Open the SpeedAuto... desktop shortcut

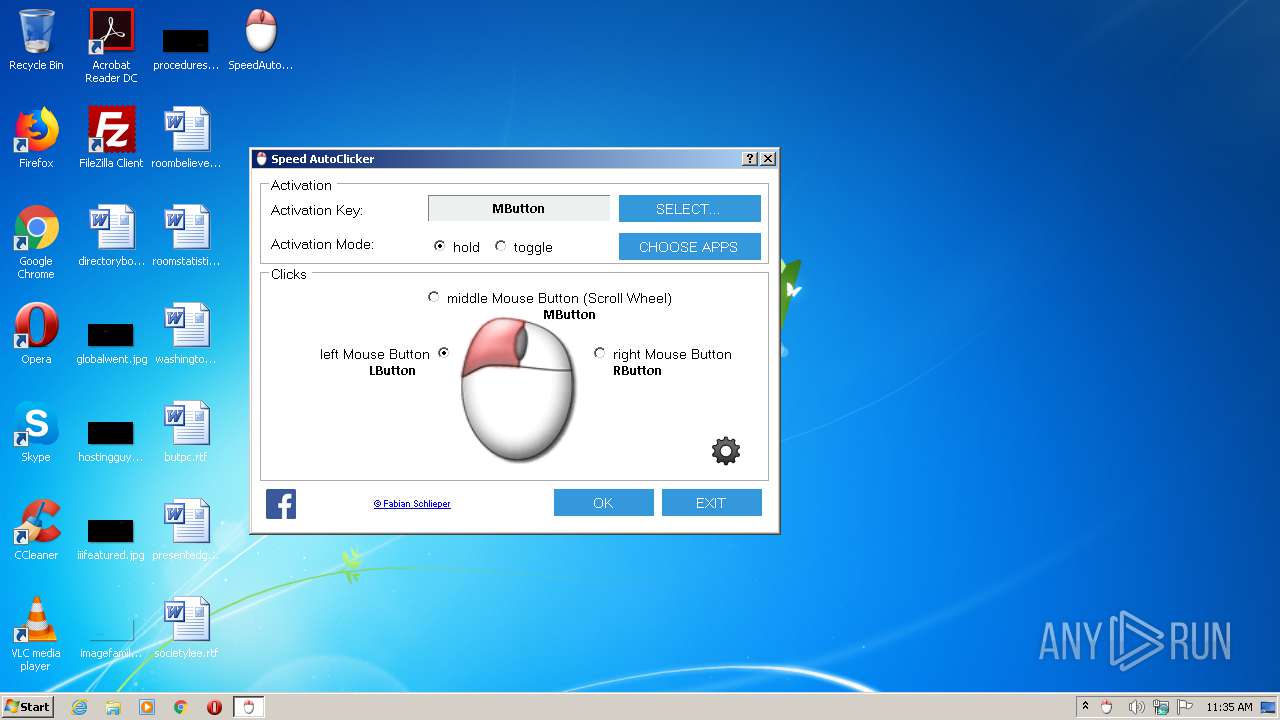pos(261,40)
